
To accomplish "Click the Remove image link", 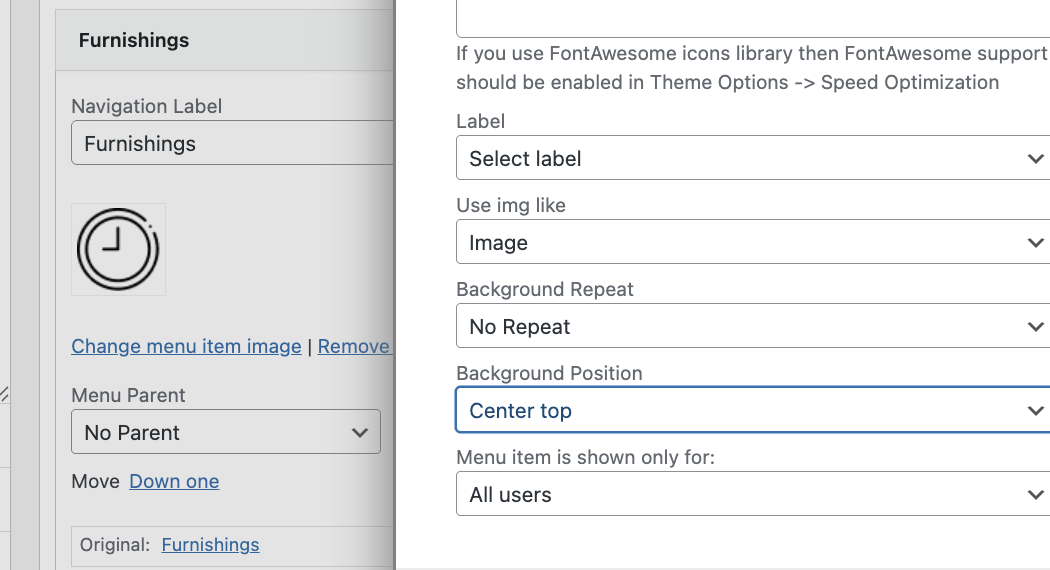I will [x=354, y=346].
